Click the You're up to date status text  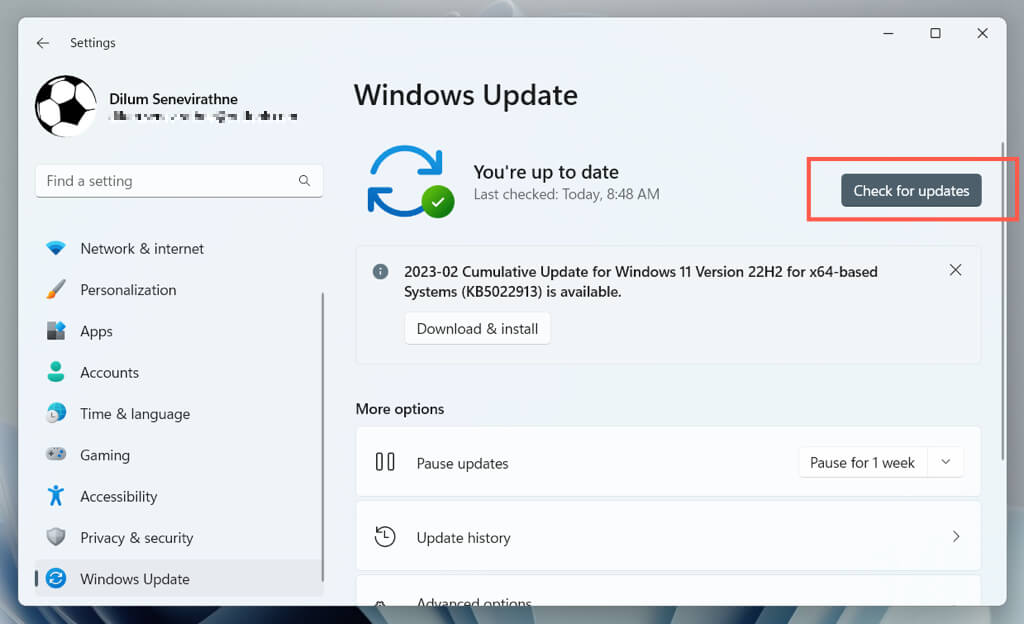click(x=546, y=172)
